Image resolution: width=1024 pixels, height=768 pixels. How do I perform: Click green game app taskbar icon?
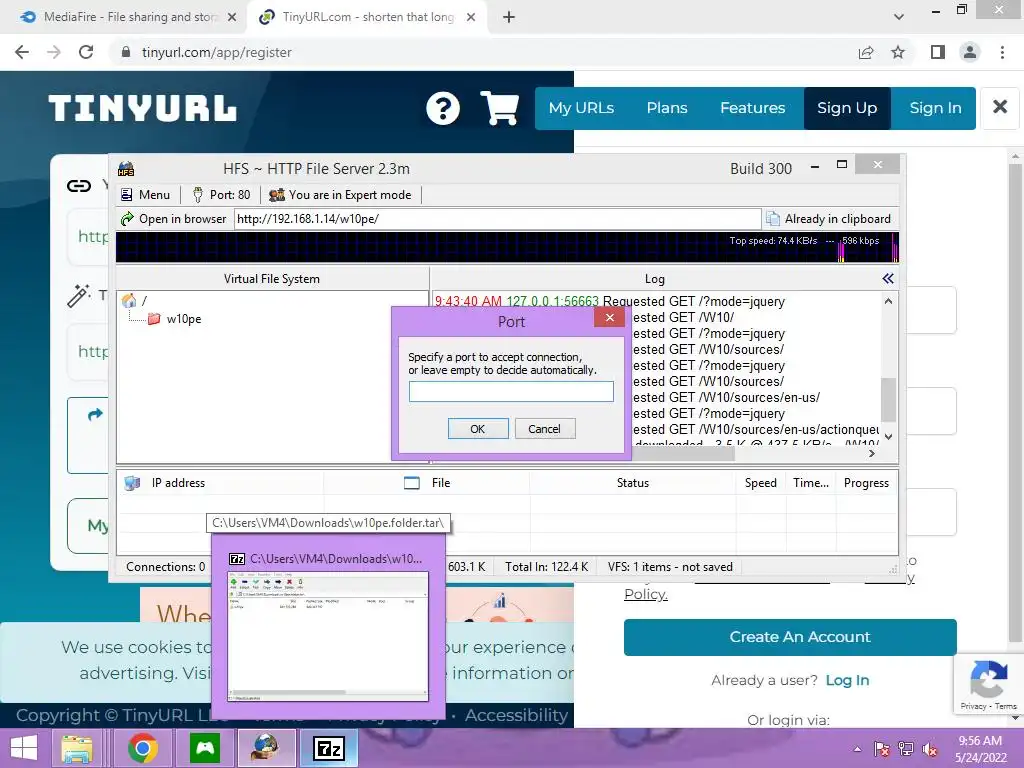tap(204, 748)
